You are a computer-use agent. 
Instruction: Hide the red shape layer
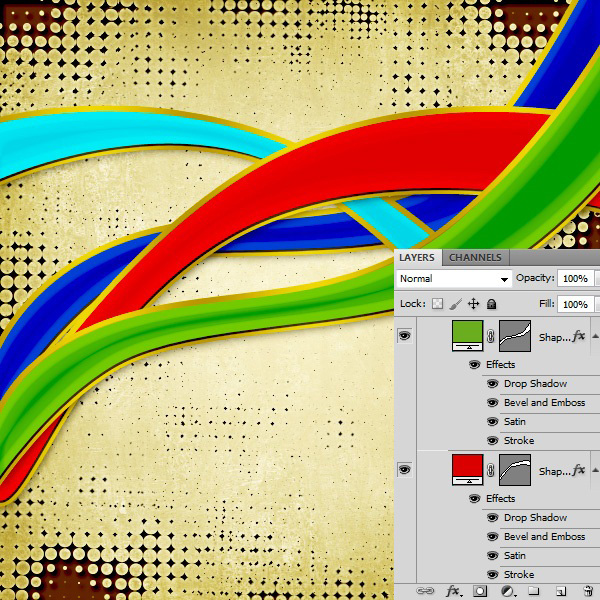click(405, 470)
